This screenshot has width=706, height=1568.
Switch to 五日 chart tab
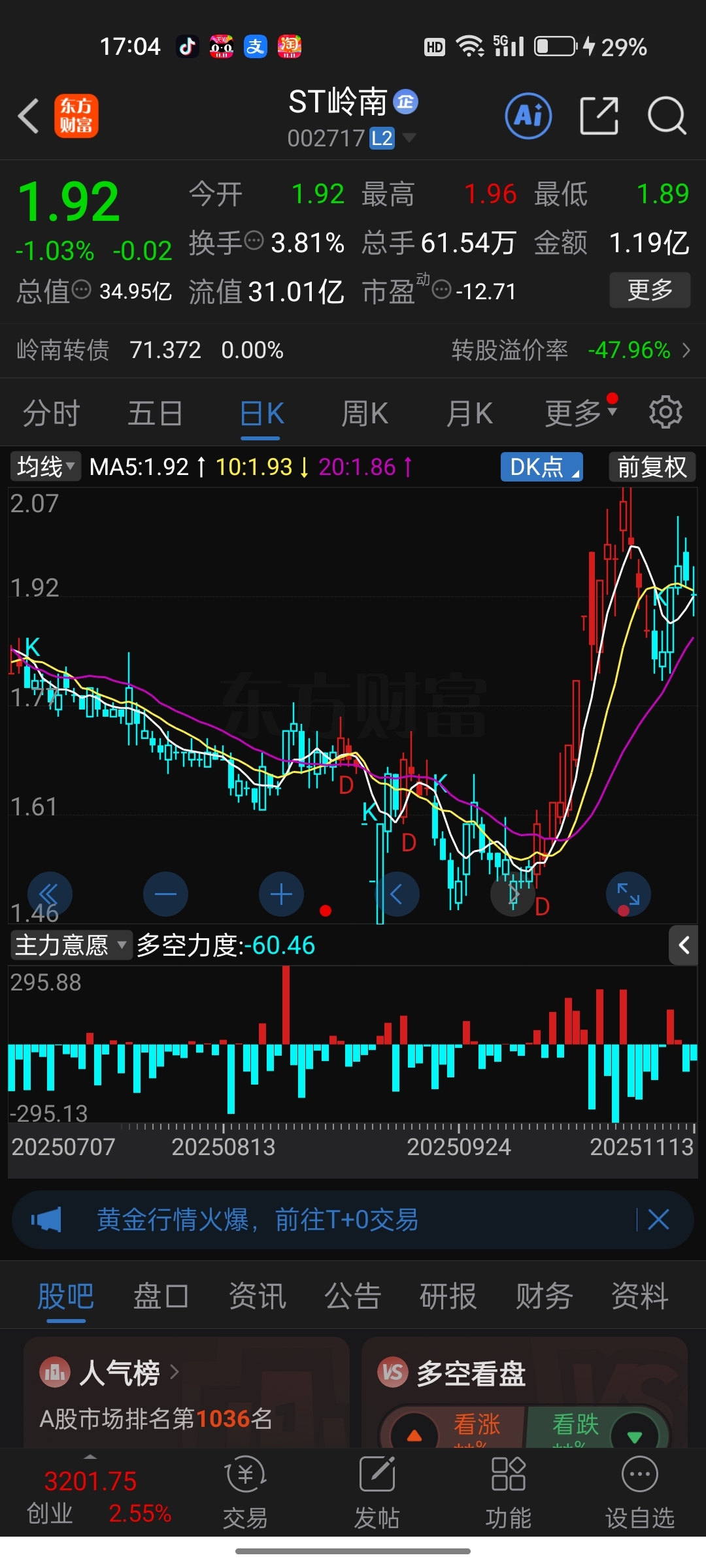coord(155,413)
